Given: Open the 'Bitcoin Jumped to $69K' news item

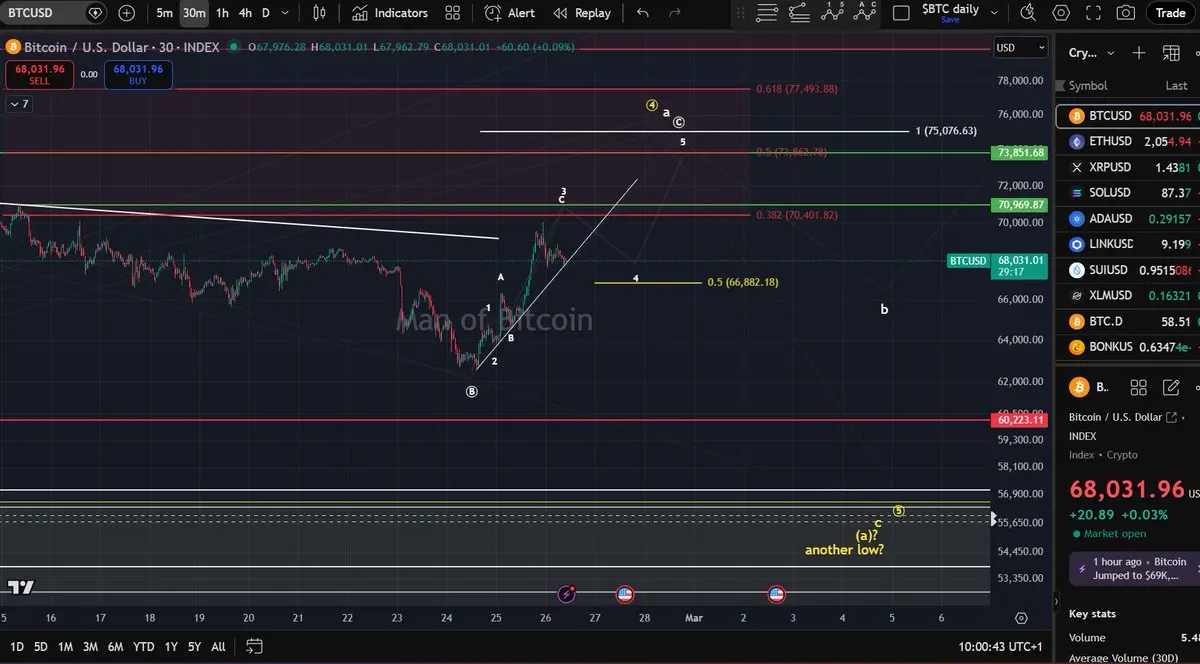Looking at the screenshot, I should click(1135, 568).
